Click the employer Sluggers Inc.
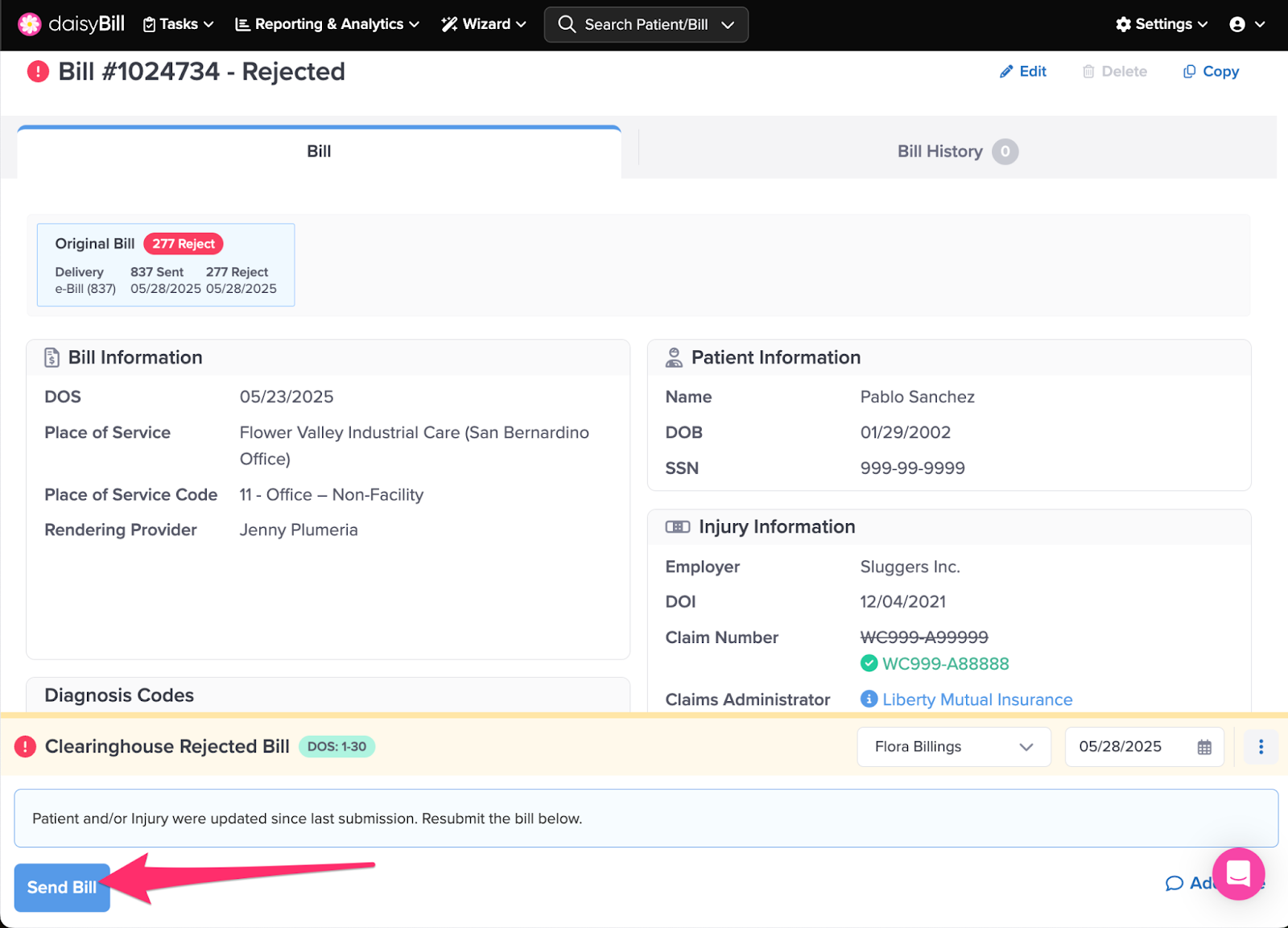 pos(910,567)
